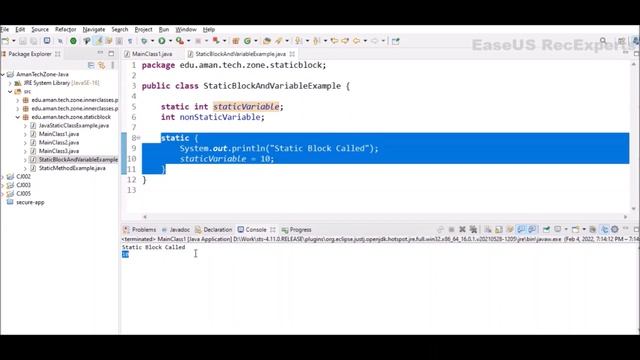Open the Source menu
Image resolution: width=640 pixels, height=360 pixels.
(40, 29)
